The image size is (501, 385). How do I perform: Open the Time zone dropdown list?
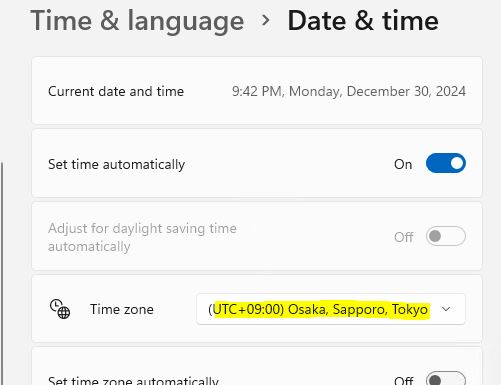pos(331,309)
